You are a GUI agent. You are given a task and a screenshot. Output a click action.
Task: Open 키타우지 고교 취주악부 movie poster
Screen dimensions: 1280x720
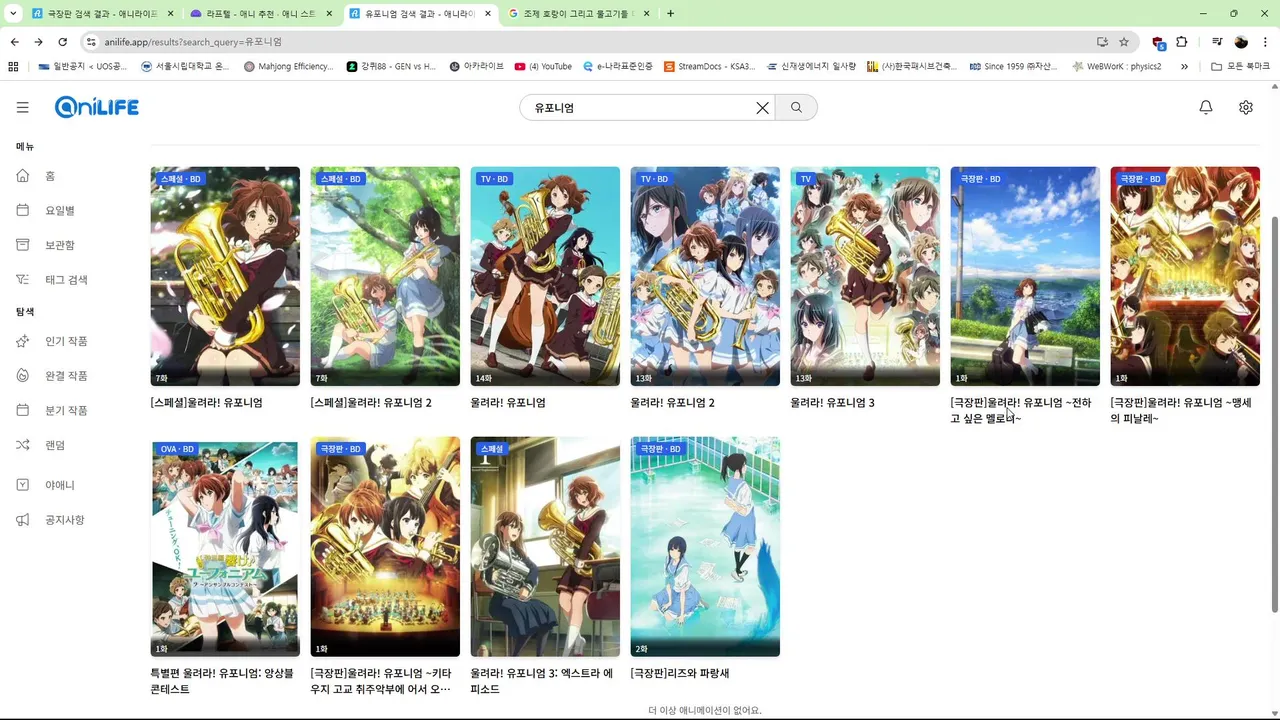(385, 546)
